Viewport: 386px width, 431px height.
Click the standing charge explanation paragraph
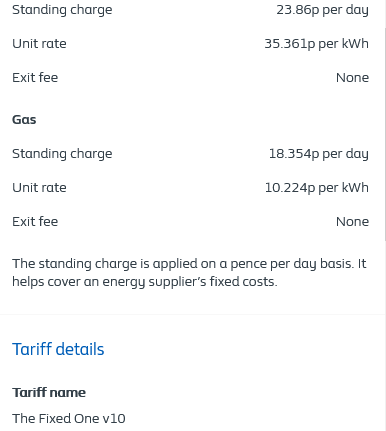pyautogui.click(x=189, y=273)
